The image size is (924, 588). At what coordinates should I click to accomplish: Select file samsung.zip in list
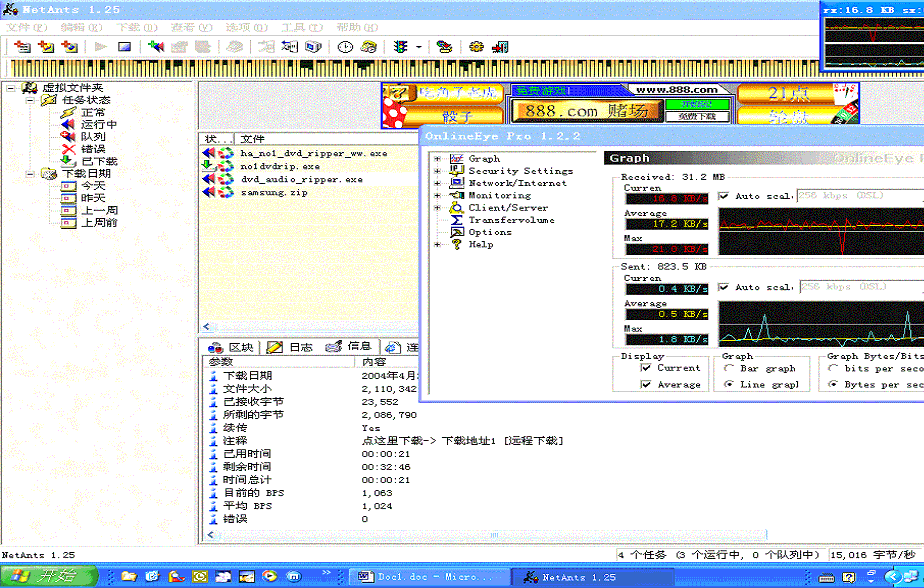274,192
